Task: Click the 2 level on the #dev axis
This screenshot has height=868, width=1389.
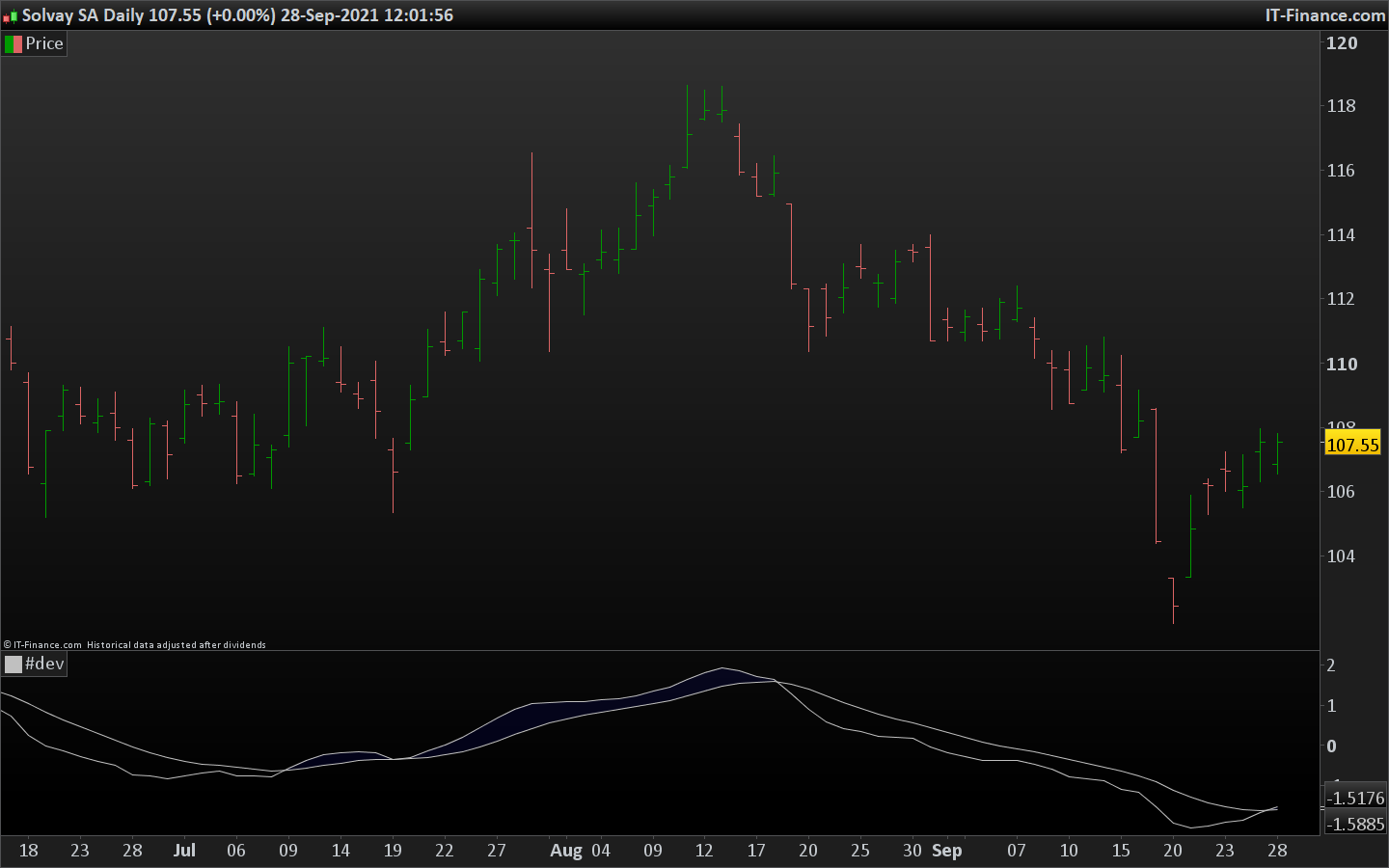Action: point(1332,665)
